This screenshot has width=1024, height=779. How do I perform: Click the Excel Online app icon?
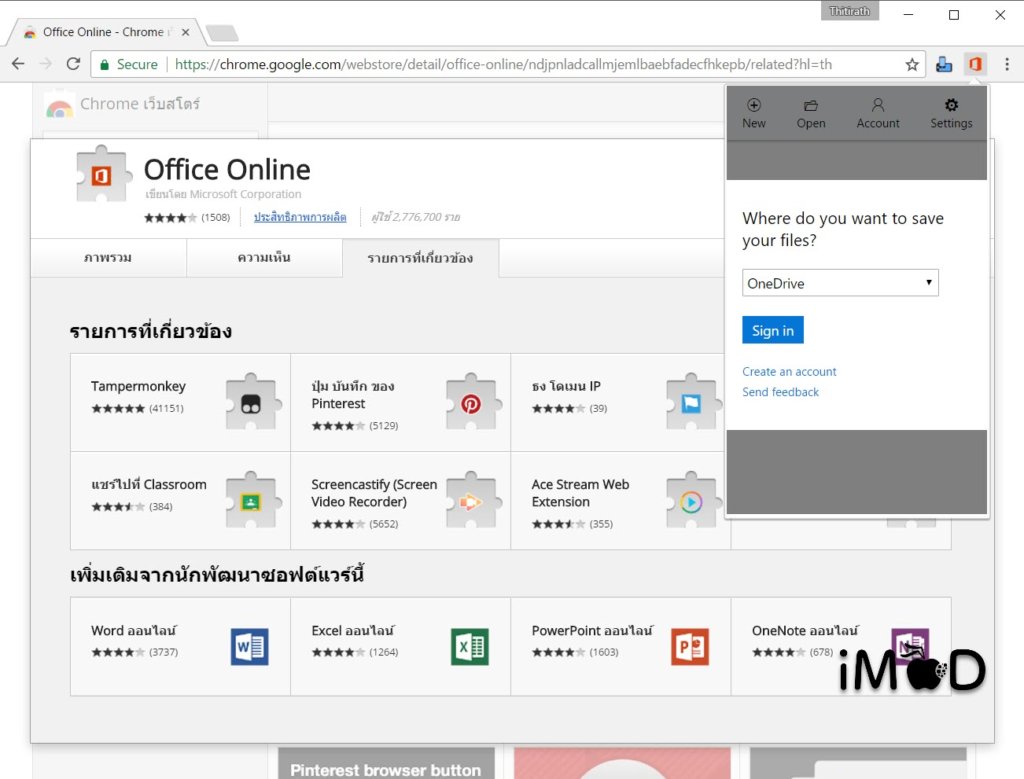click(469, 646)
